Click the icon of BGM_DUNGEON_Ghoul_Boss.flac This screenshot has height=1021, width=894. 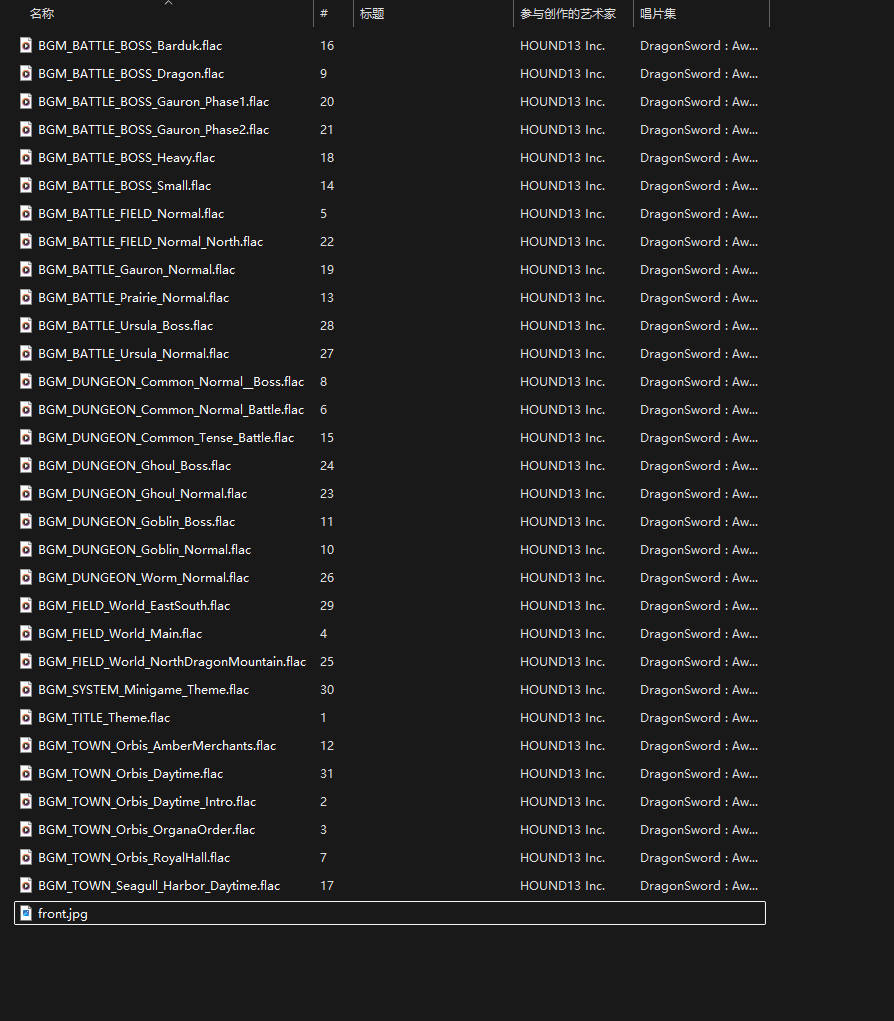(x=25, y=466)
